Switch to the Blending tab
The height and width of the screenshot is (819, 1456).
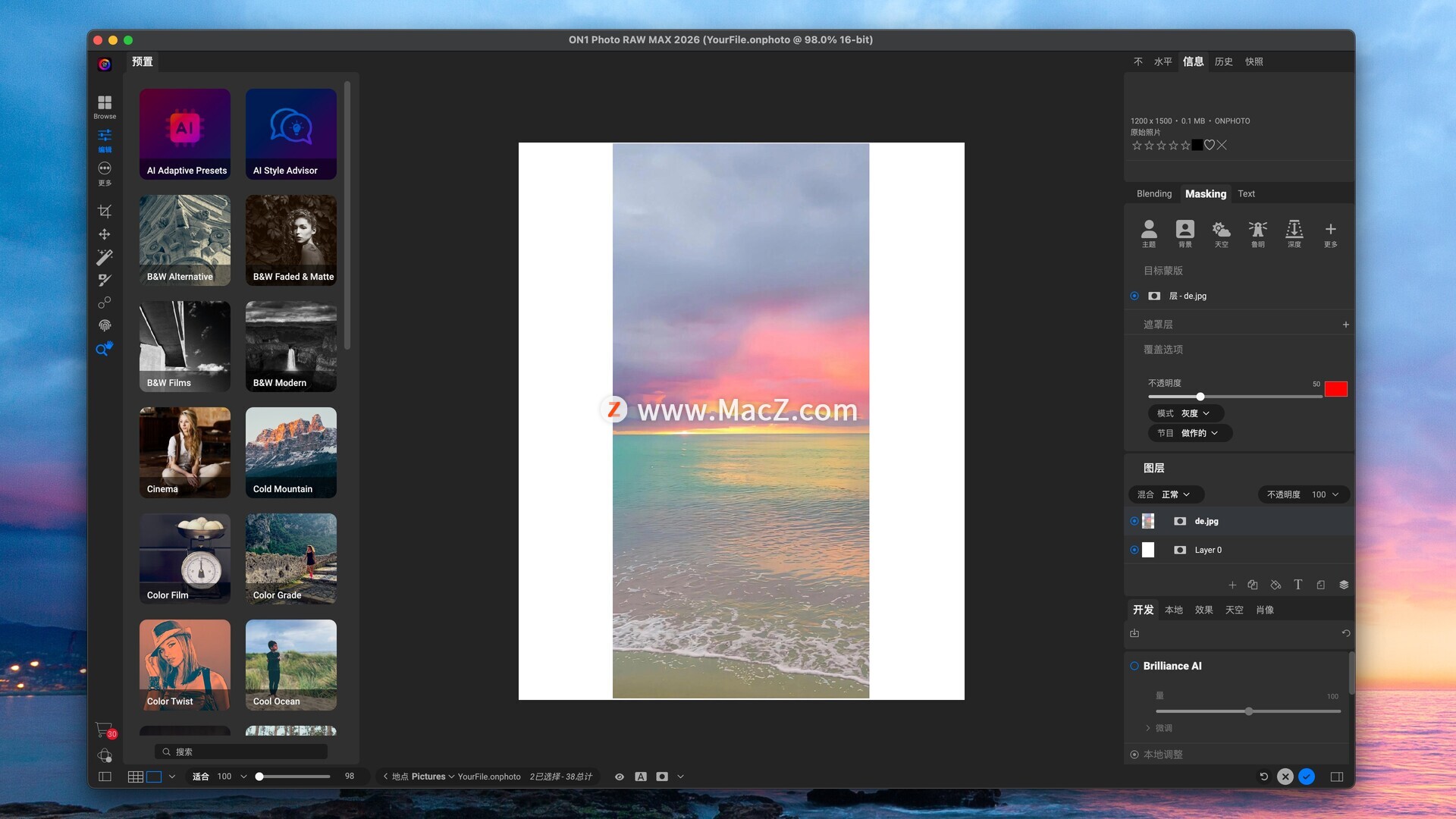pos(1153,193)
